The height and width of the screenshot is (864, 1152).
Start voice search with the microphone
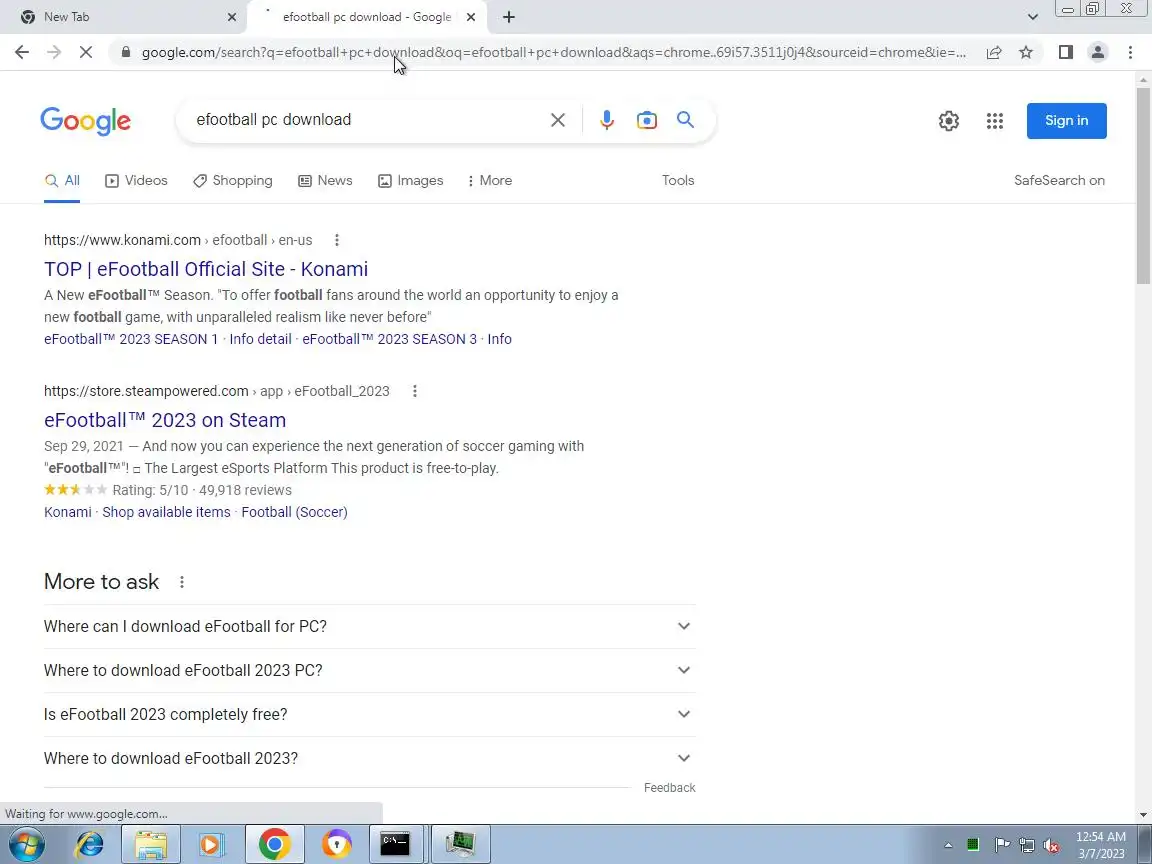606,120
